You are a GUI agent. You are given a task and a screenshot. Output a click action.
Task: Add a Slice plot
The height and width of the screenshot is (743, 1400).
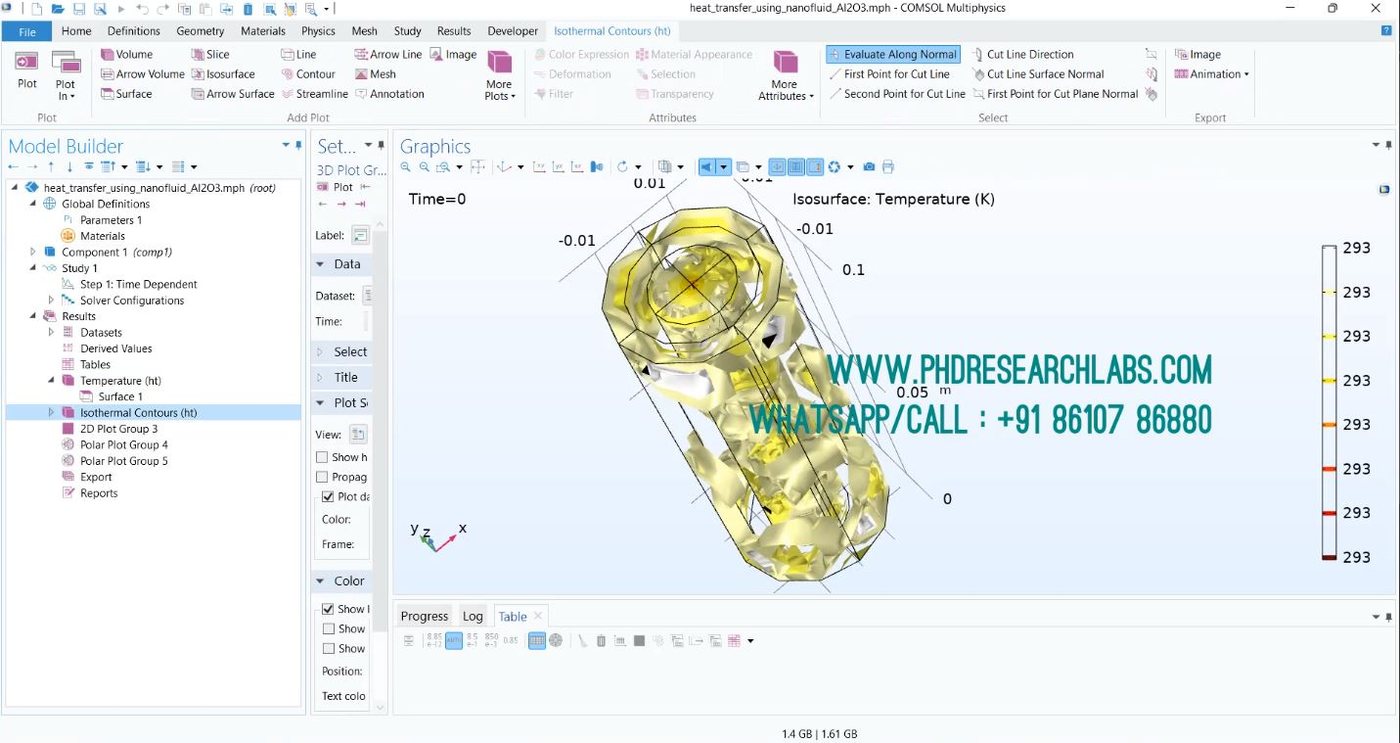point(210,54)
